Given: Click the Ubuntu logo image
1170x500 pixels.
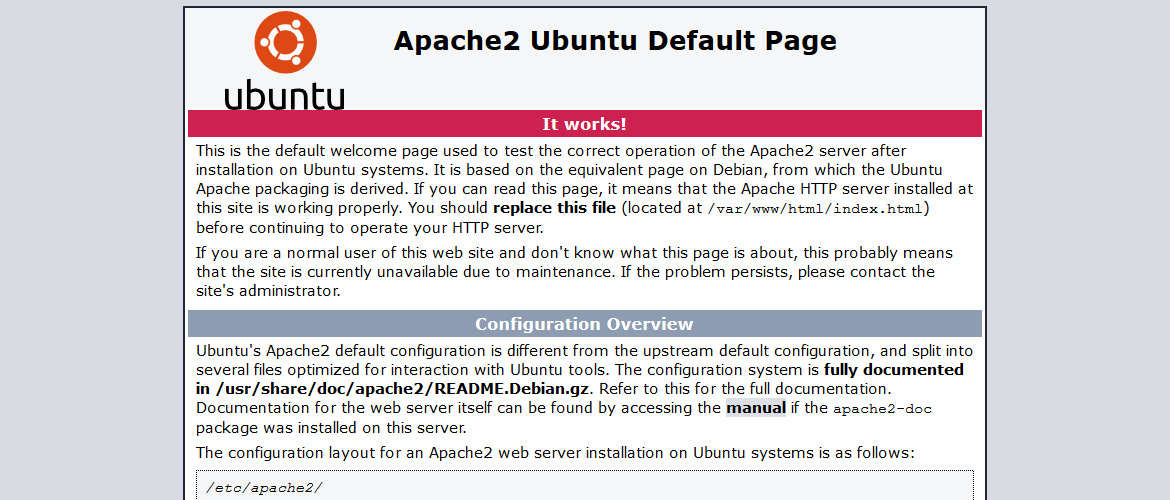Looking at the screenshot, I should [x=284, y=60].
